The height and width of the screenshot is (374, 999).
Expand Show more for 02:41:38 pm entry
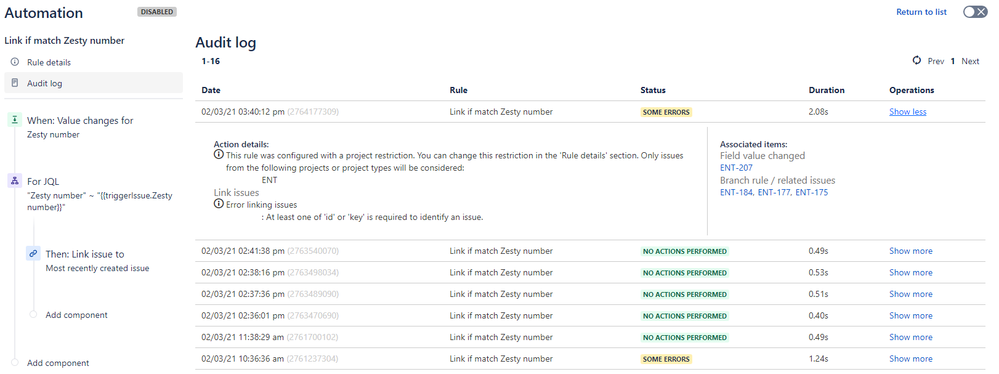pyautogui.click(x=911, y=251)
